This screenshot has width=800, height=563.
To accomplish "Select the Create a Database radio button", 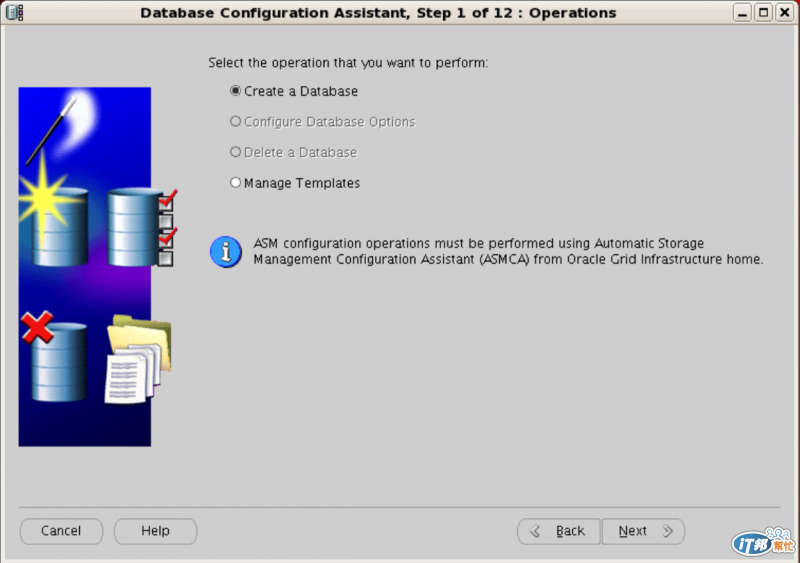I will [x=235, y=91].
